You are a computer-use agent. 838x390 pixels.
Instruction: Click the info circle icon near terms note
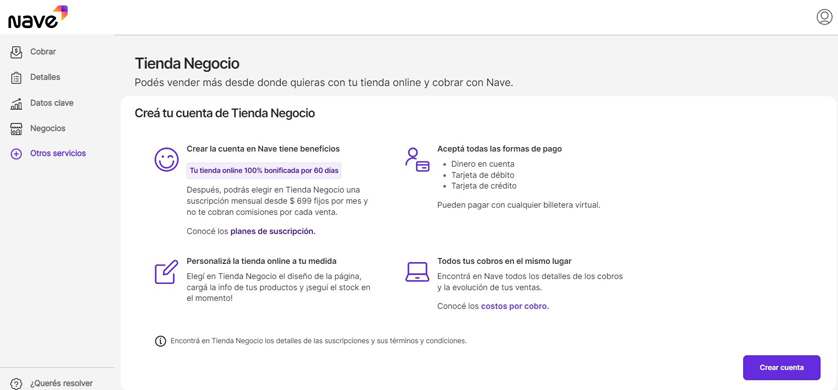tap(160, 341)
